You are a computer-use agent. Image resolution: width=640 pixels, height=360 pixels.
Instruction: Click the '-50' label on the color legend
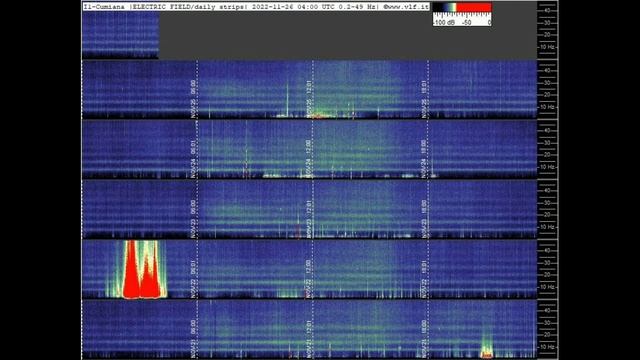[x=466, y=23]
